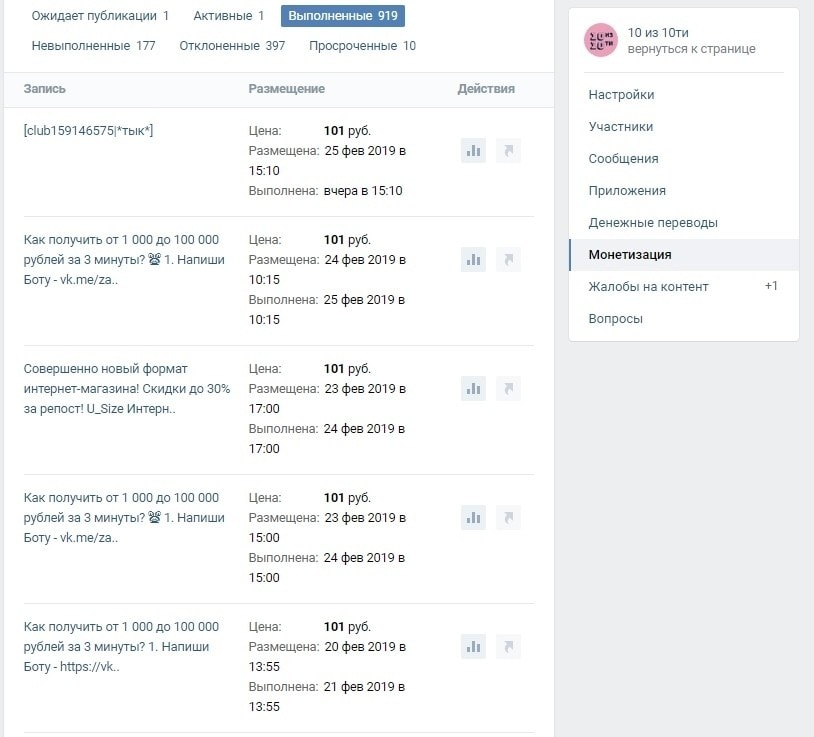Image resolution: width=814 pixels, height=737 pixels.
Task: View statistics icon for the U_Size store post
Action: pos(473,389)
